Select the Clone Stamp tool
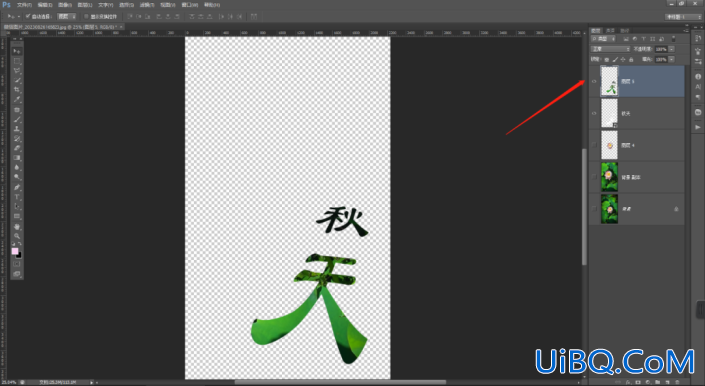Image resolution: width=705 pixels, height=386 pixels. pyautogui.click(x=17, y=129)
